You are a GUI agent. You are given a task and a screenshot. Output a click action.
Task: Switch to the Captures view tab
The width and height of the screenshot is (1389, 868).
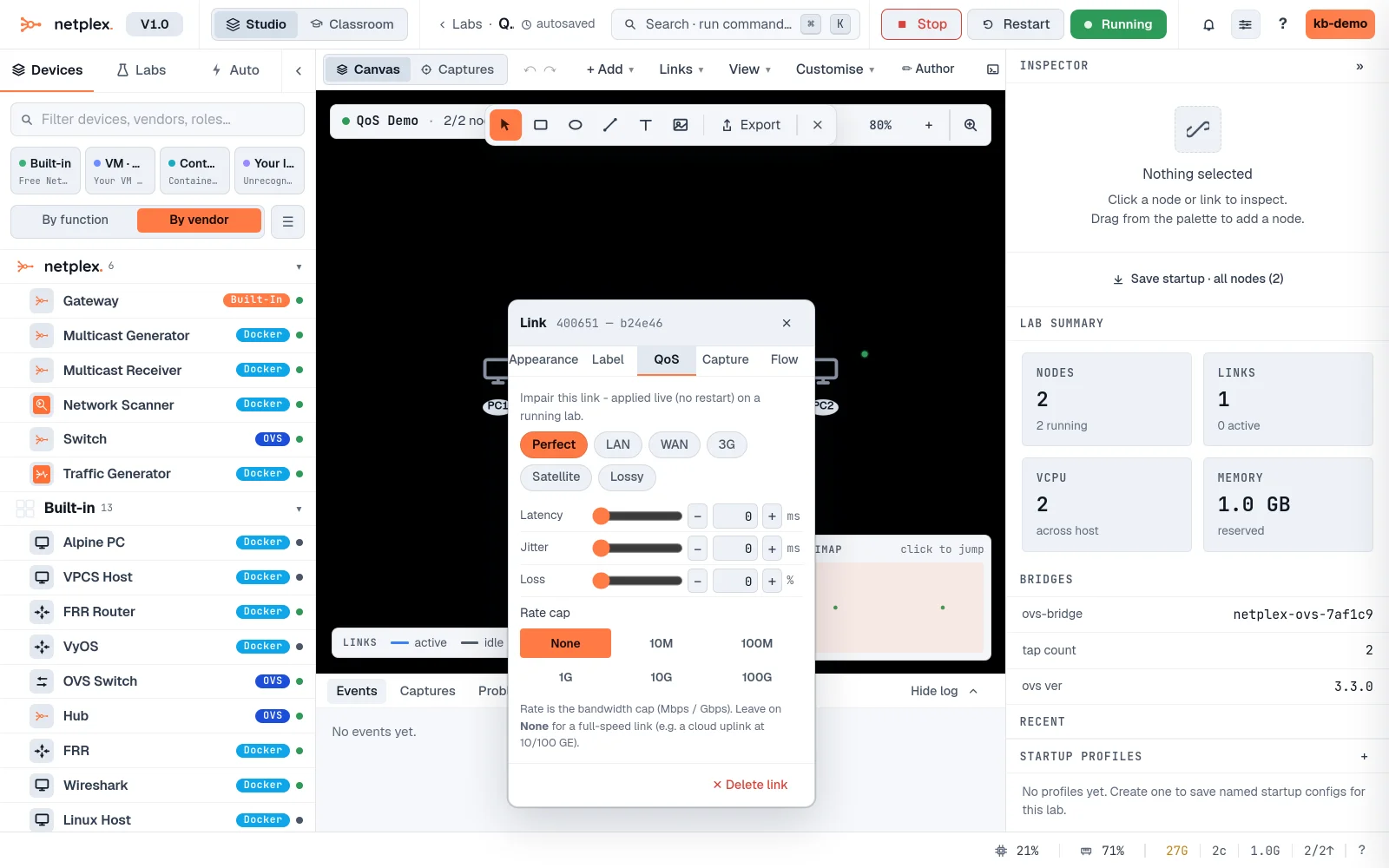click(458, 69)
